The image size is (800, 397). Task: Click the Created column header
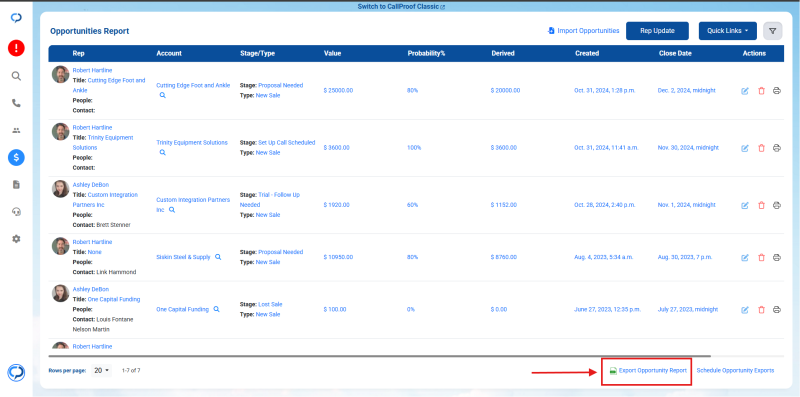coord(587,53)
